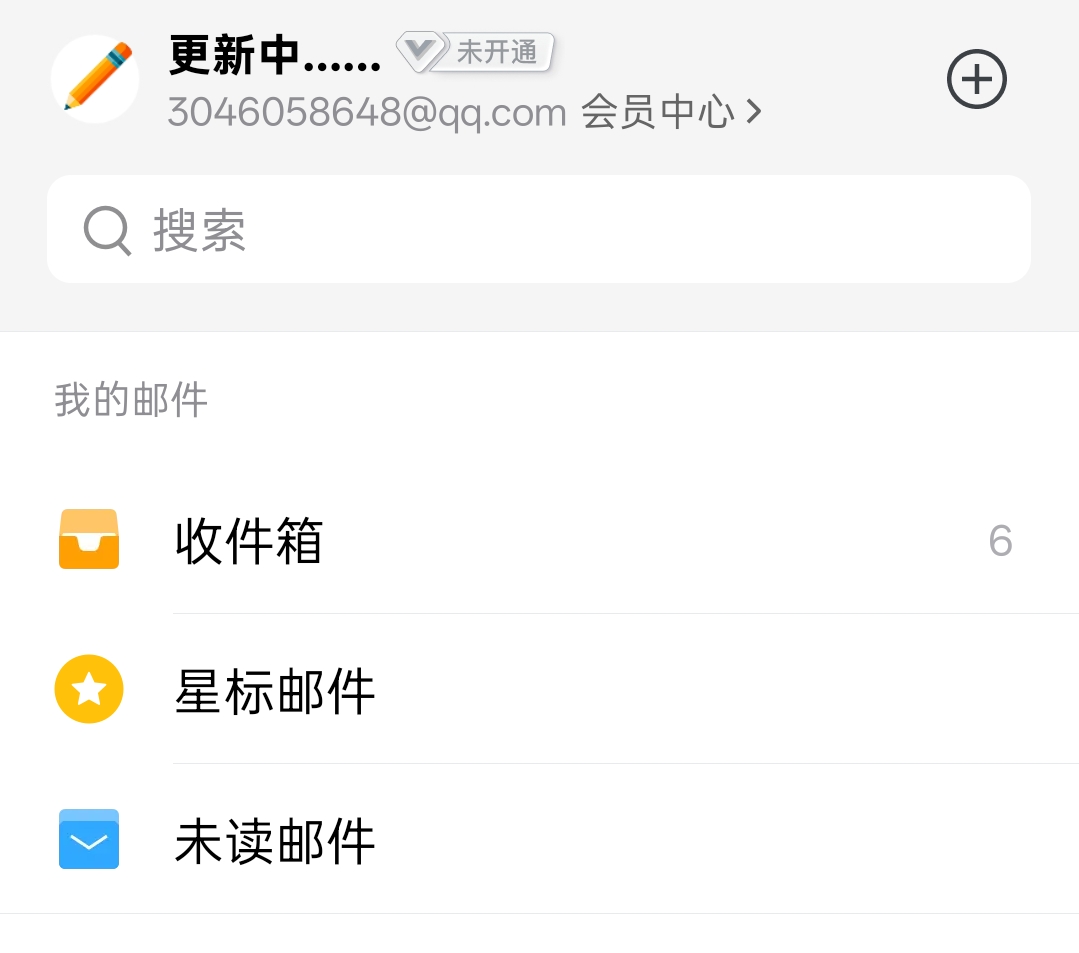Open the 未读邮件 folder
Screen dimensions: 1079x953
[275, 841]
